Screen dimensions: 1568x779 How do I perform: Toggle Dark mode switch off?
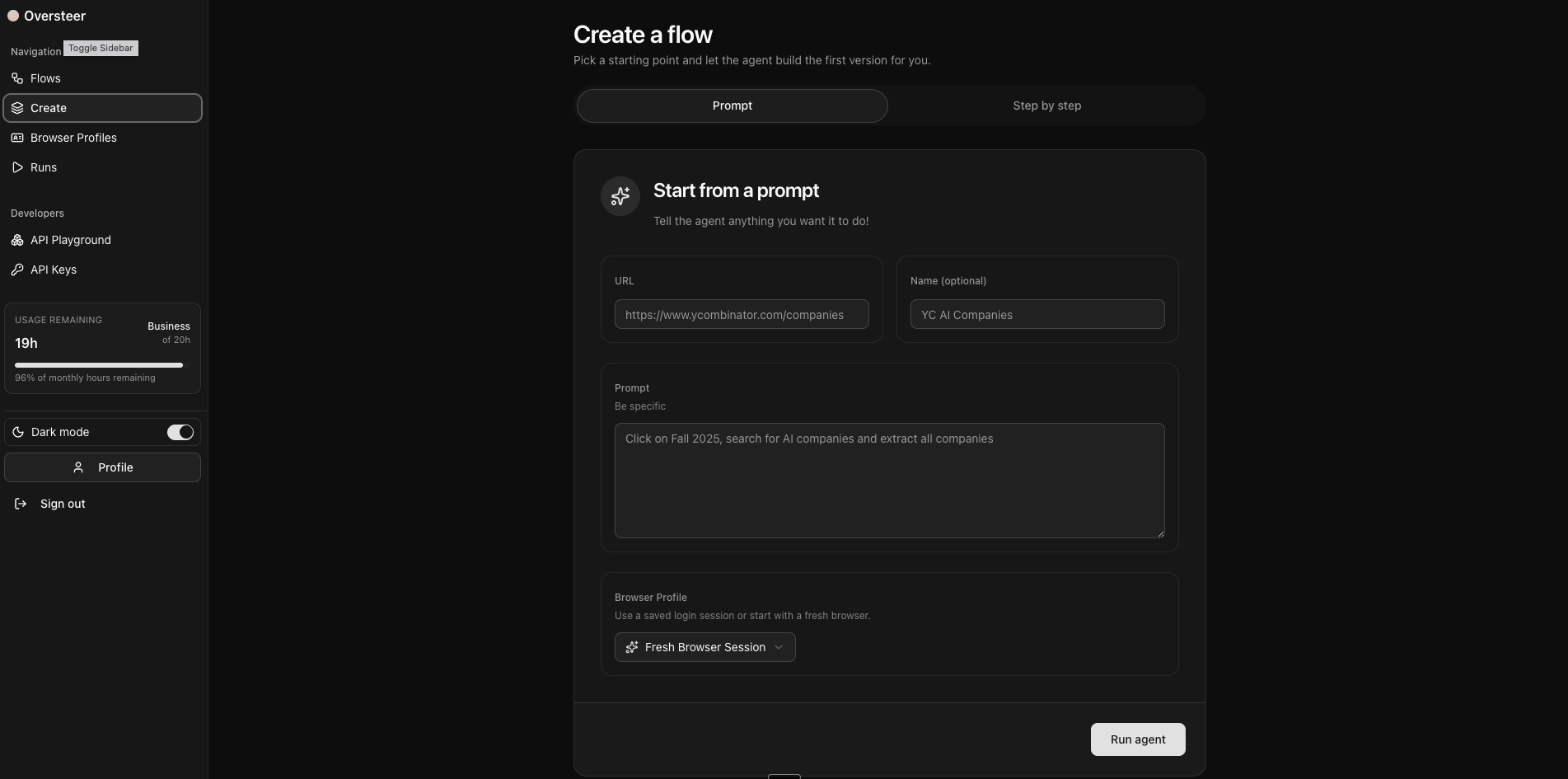coord(180,432)
